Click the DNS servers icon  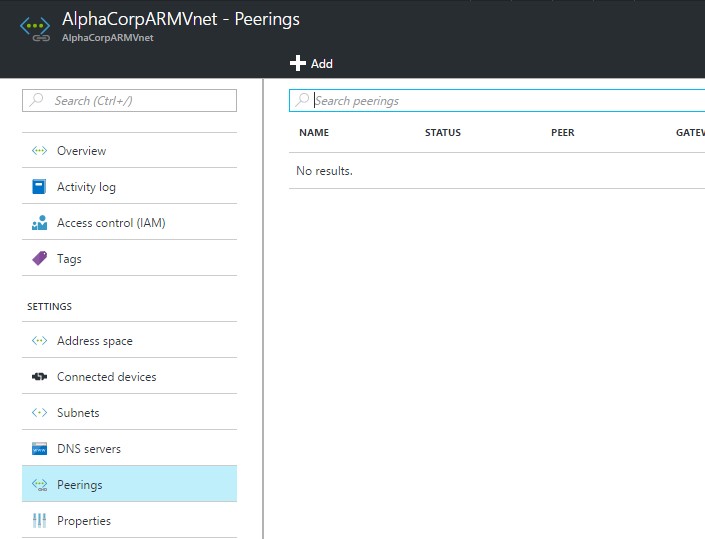40,449
